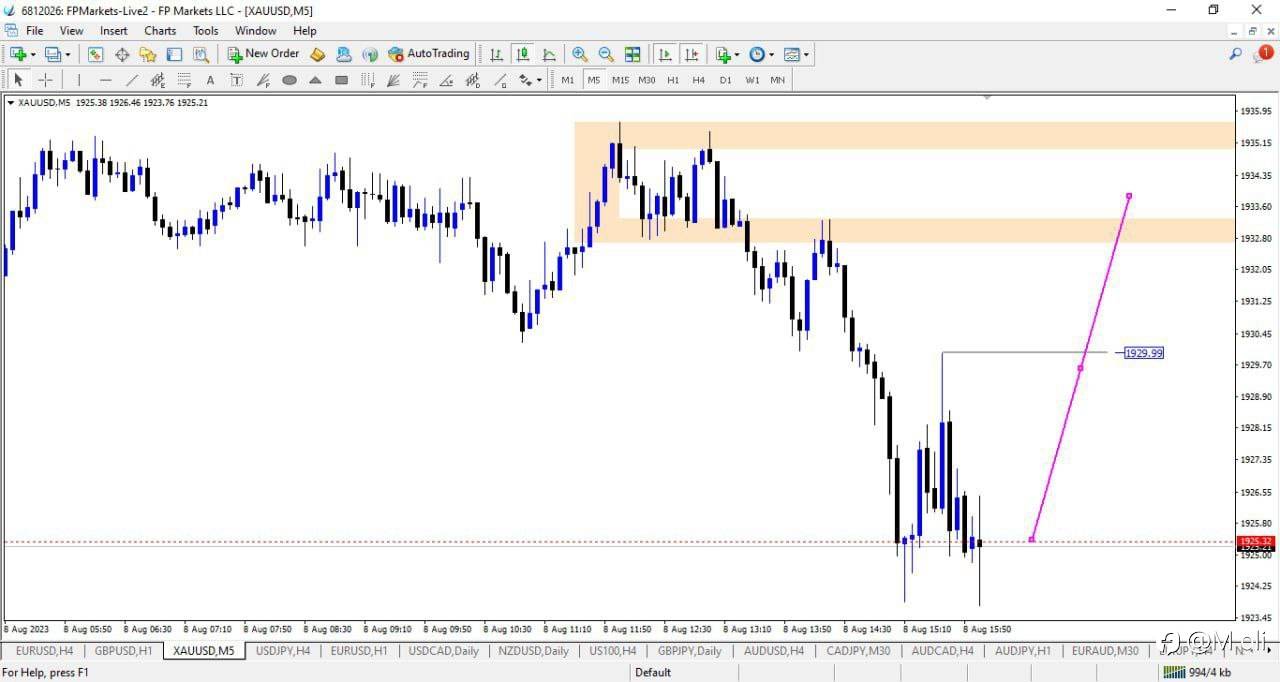
Task: Show the Navigator panel star-folder icon
Action: (147, 54)
